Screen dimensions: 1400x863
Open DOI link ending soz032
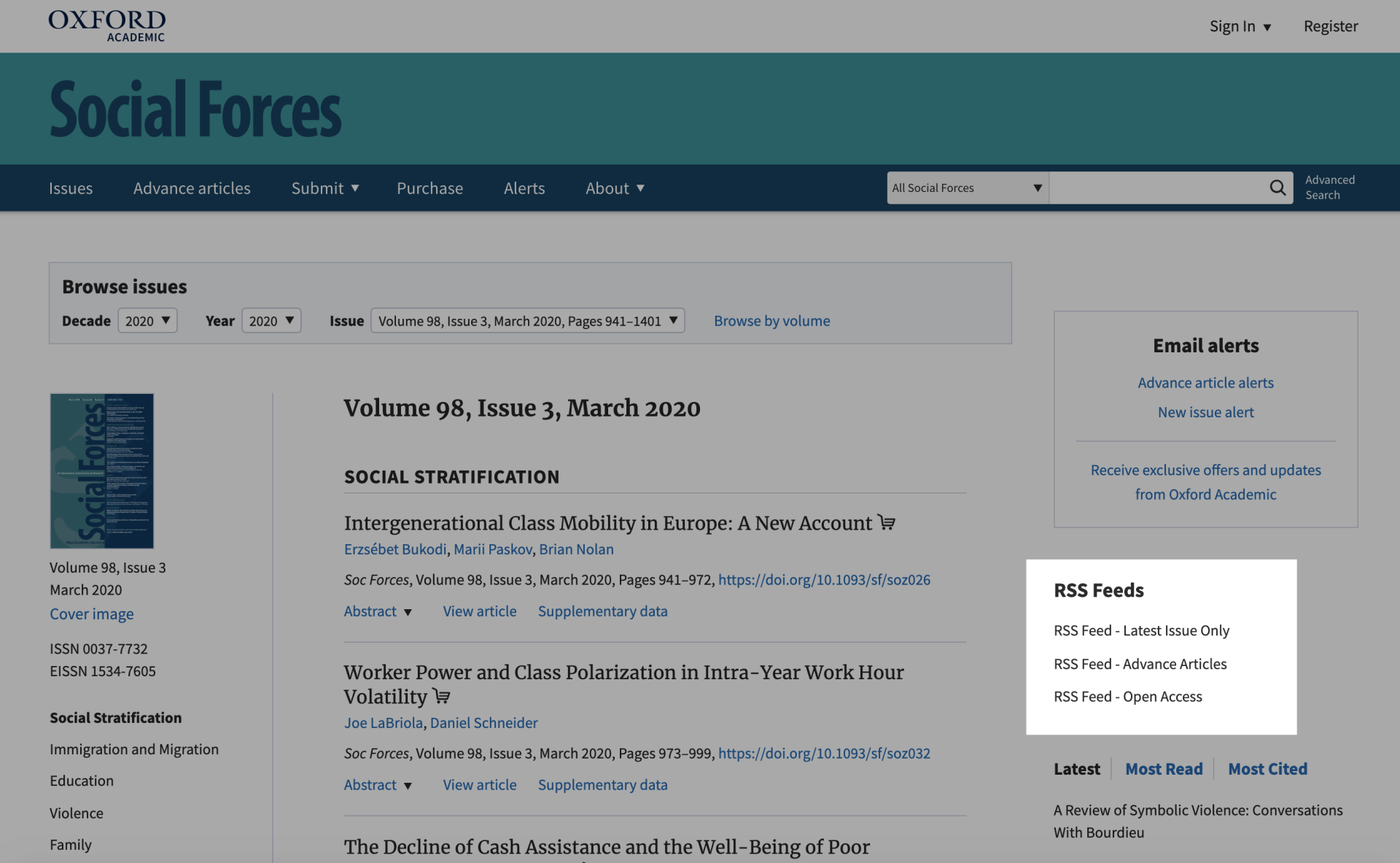(824, 754)
